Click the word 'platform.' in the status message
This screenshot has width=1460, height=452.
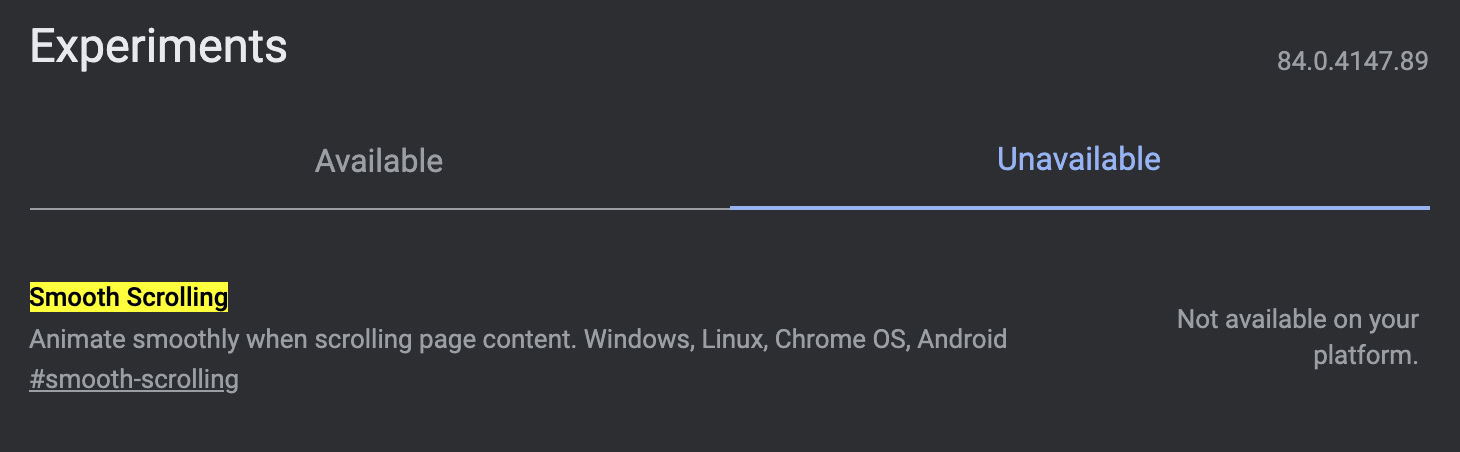pyautogui.click(x=1366, y=357)
